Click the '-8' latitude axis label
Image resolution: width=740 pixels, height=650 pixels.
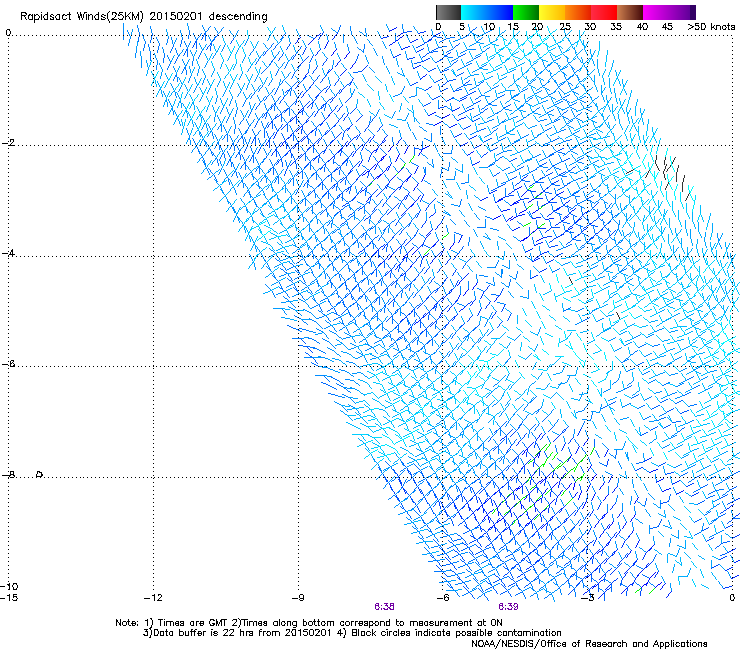[x=8, y=474]
